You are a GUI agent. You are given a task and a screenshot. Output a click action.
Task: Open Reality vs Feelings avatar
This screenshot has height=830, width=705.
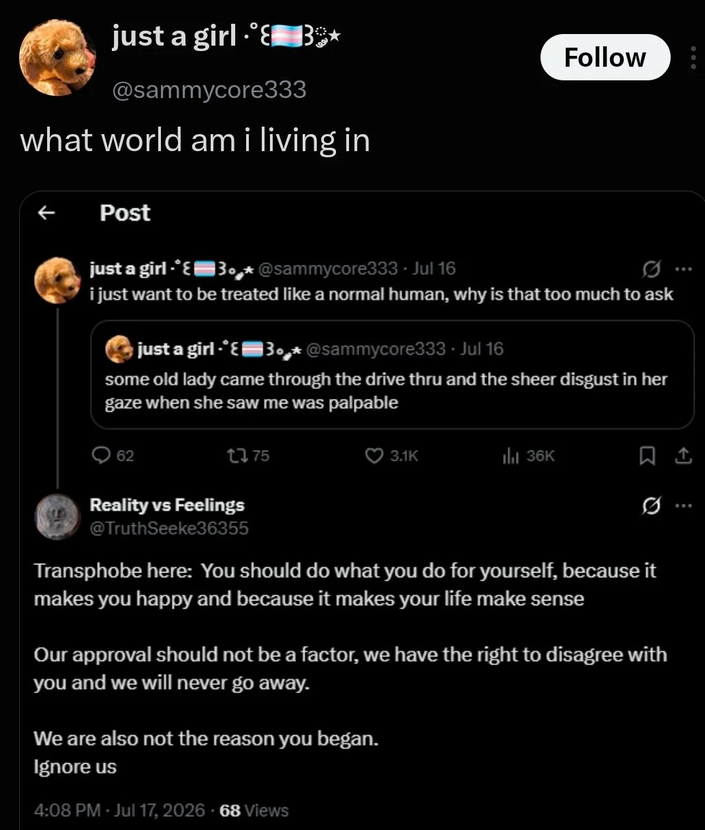tap(57, 517)
